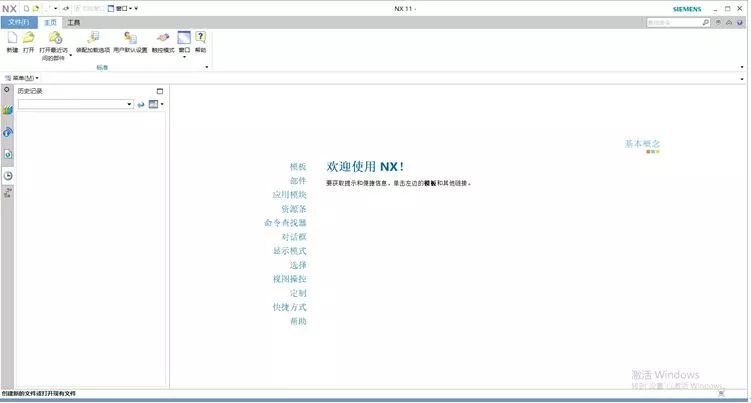Minimize the ribbon with the caret icon
The height and width of the screenshot is (403, 751).
(729, 23)
